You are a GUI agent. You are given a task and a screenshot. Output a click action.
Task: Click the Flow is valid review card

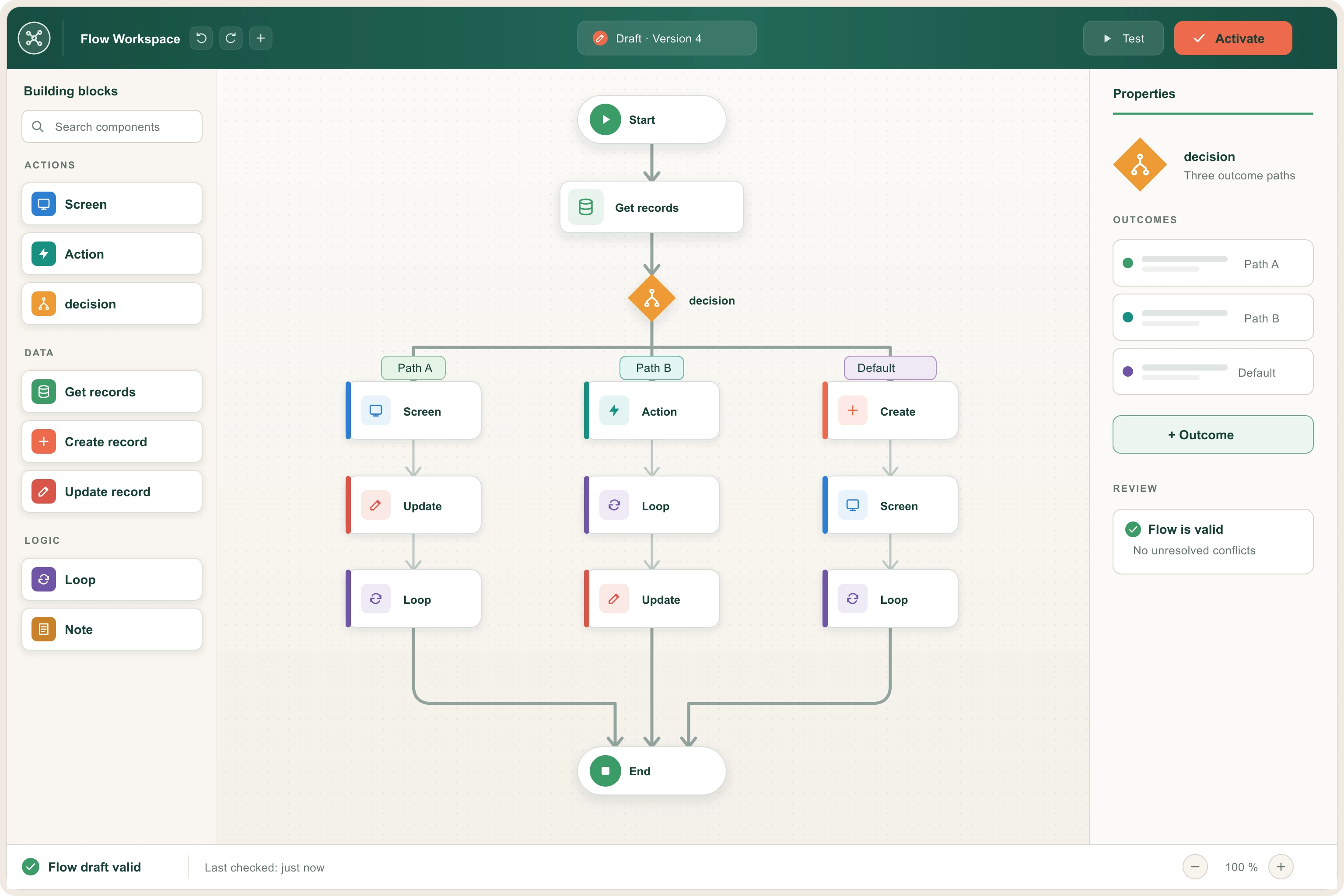(x=1213, y=541)
